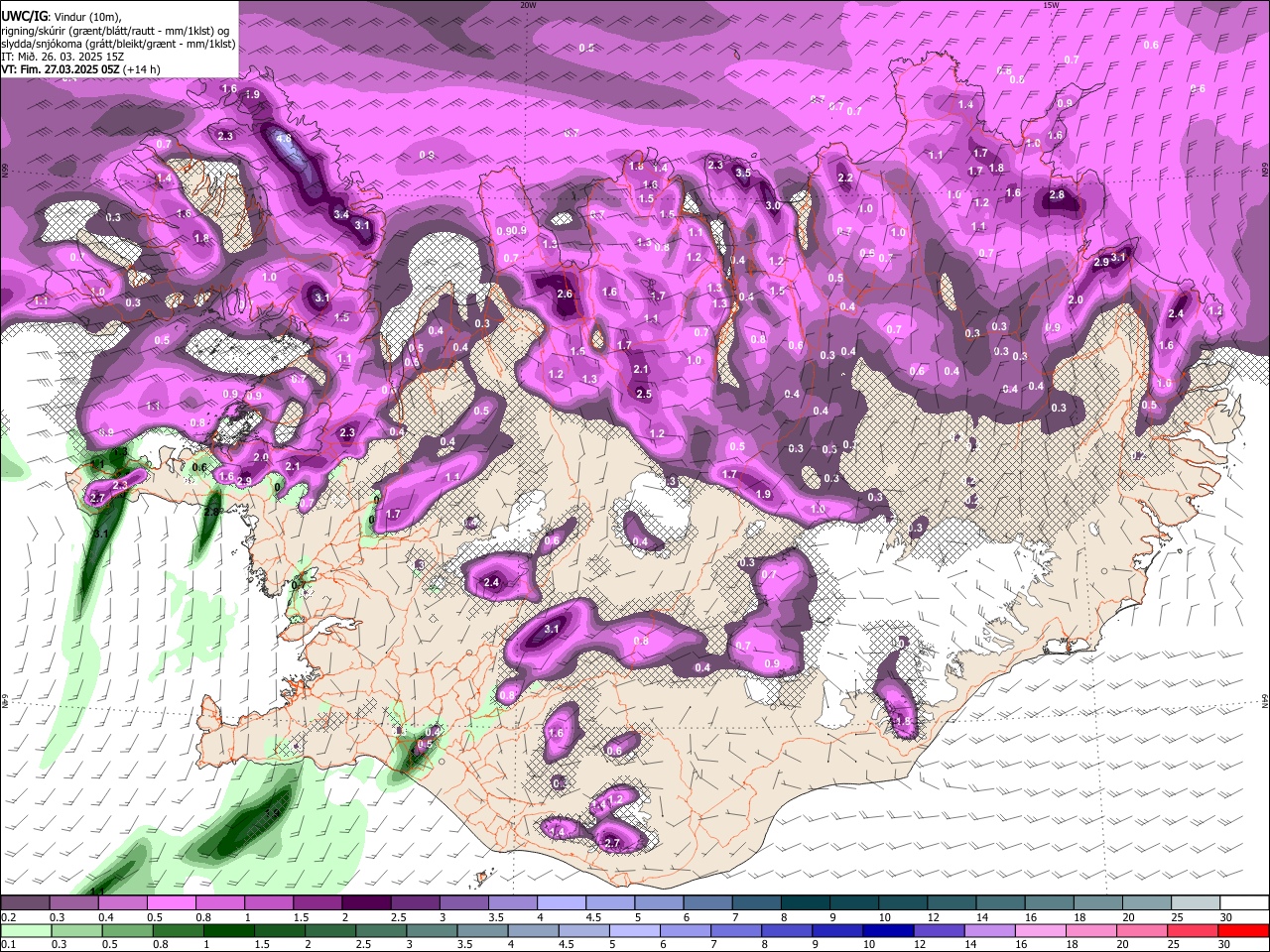Click the 15W longitude label

tap(1052, 5)
